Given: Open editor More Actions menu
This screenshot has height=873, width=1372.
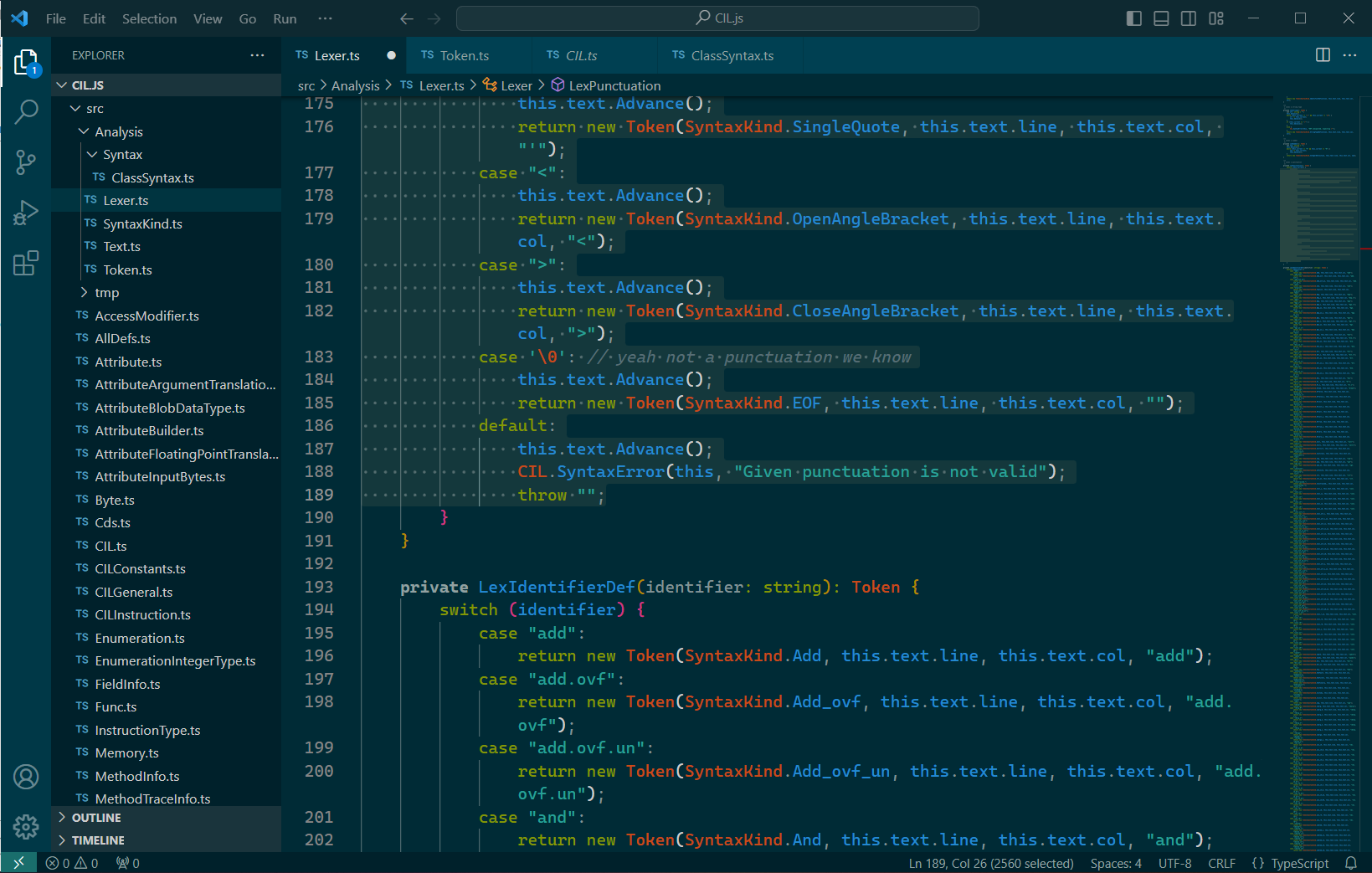Looking at the screenshot, I should (1349, 55).
